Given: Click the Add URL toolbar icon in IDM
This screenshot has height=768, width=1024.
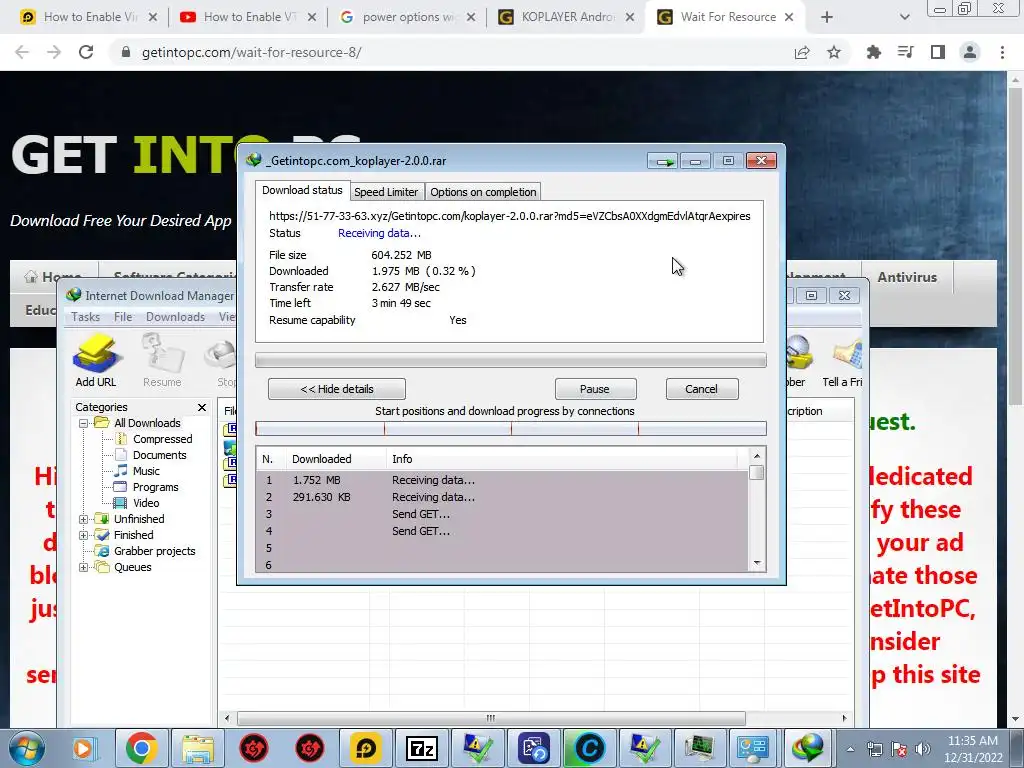Looking at the screenshot, I should [96, 359].
